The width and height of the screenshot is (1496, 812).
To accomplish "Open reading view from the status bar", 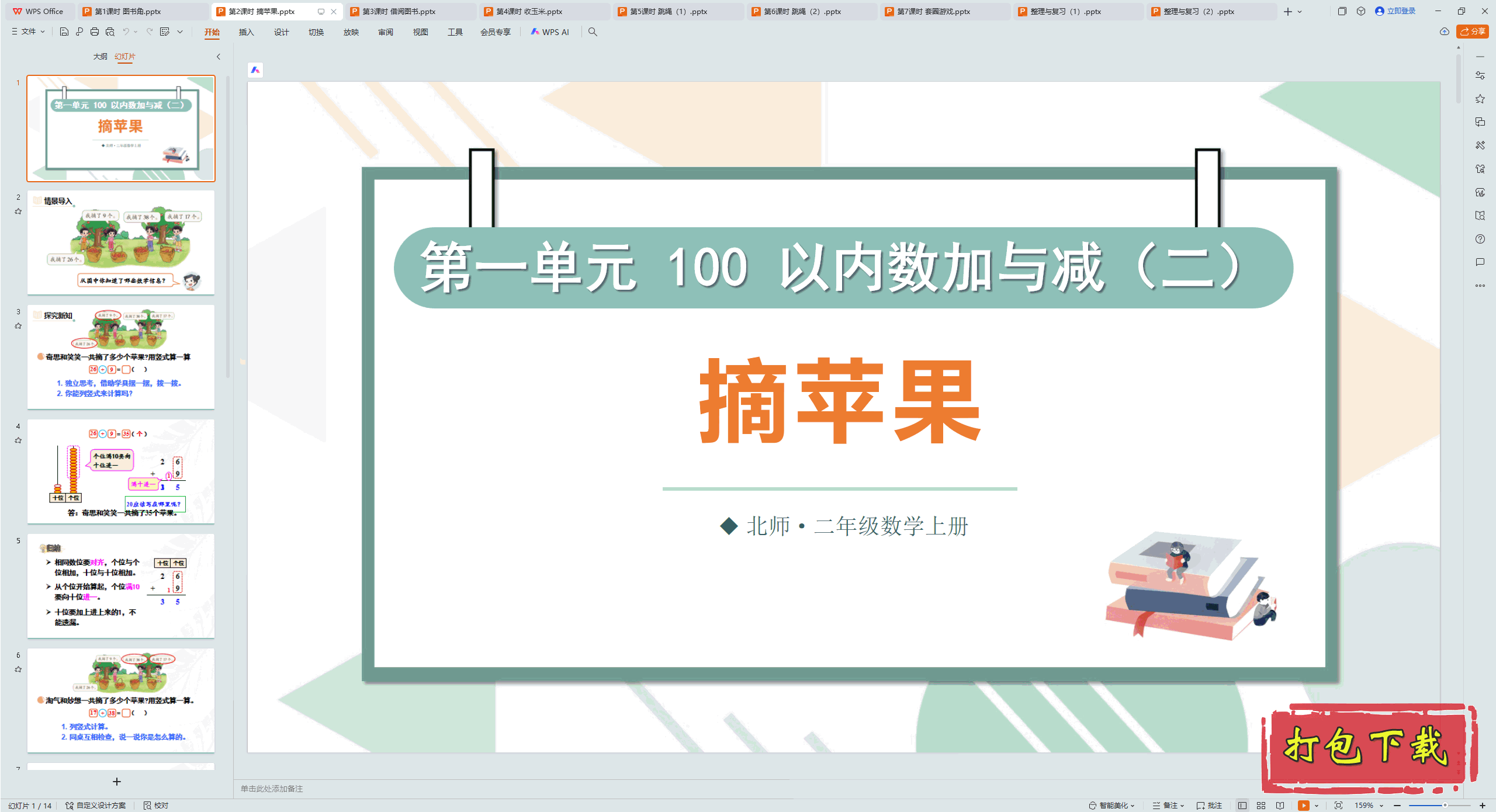I will tap(1280, 805).
